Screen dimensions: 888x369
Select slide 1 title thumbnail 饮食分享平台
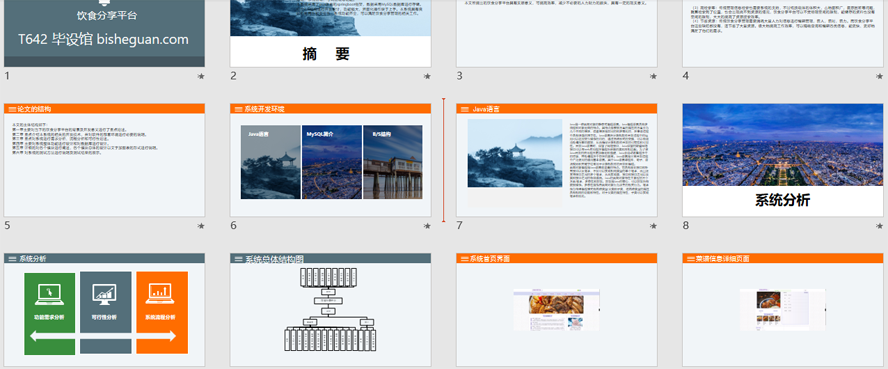(x=104, y=33)
